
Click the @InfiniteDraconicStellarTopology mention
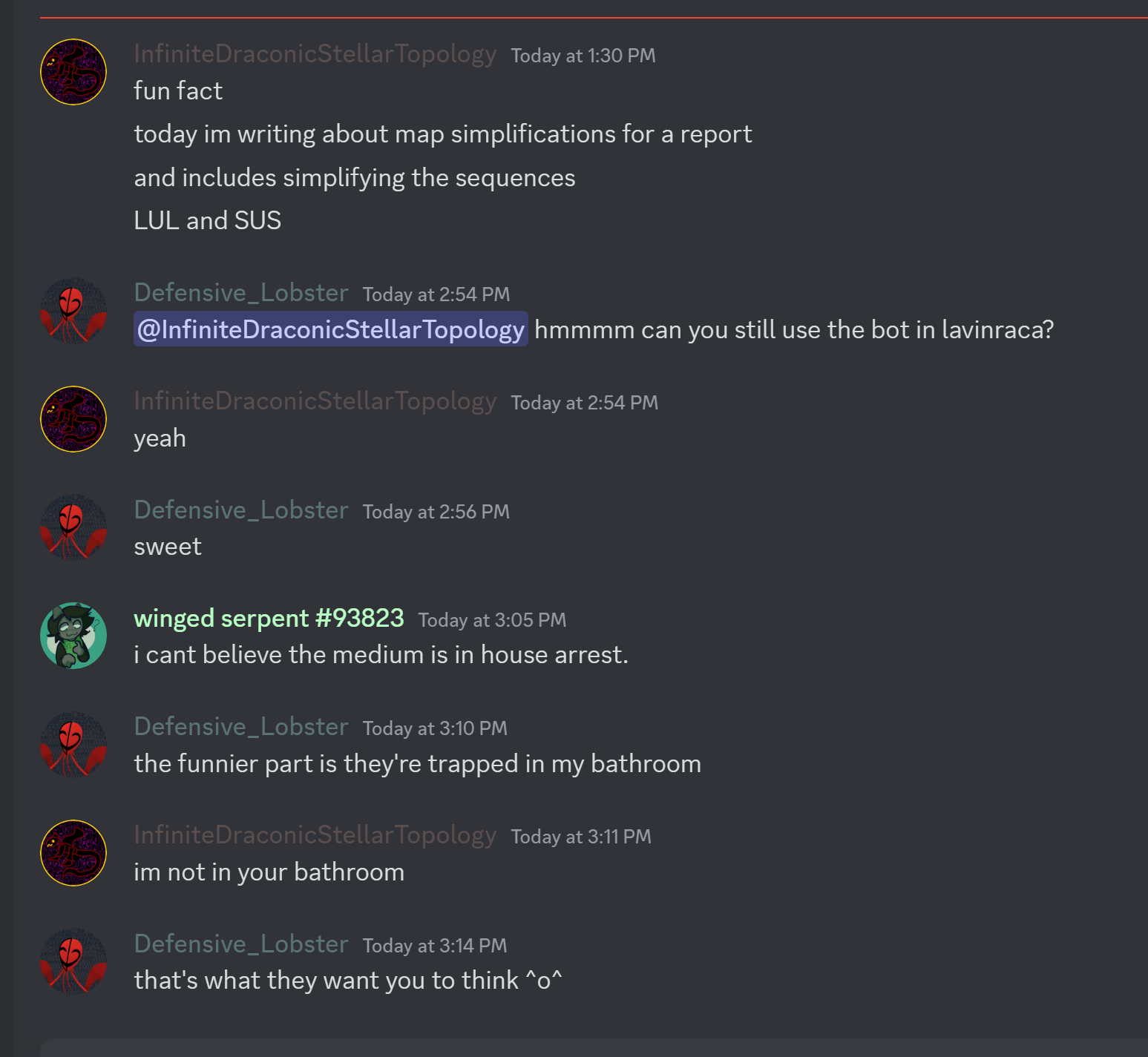pyautogui.click(x=331, y=329)
